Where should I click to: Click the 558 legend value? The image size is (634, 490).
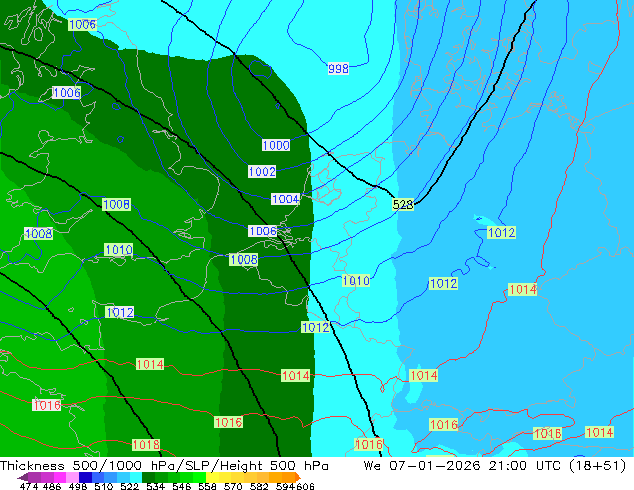coord(207,486)
